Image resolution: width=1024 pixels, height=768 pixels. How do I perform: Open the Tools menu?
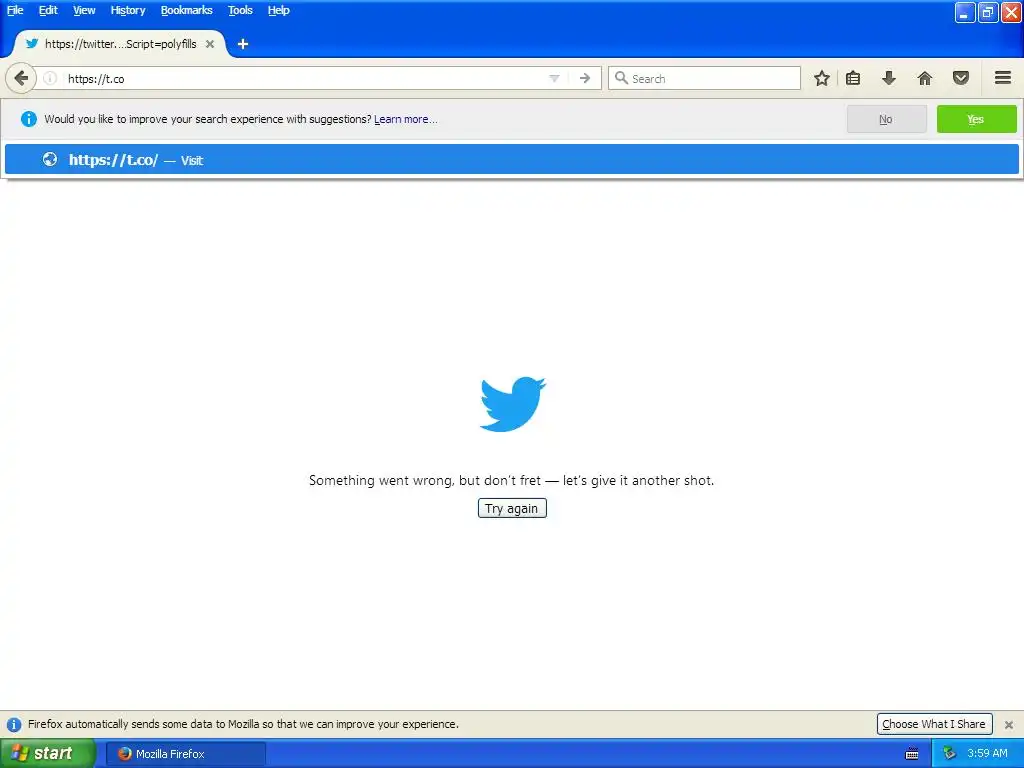coord(240,10)
